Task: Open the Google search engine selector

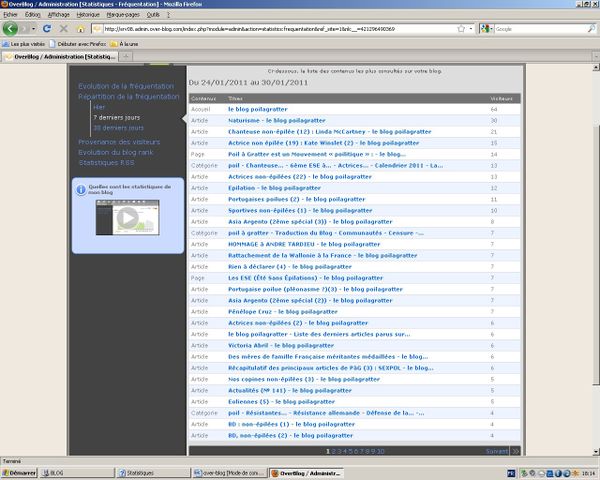Action: (487, 29)
